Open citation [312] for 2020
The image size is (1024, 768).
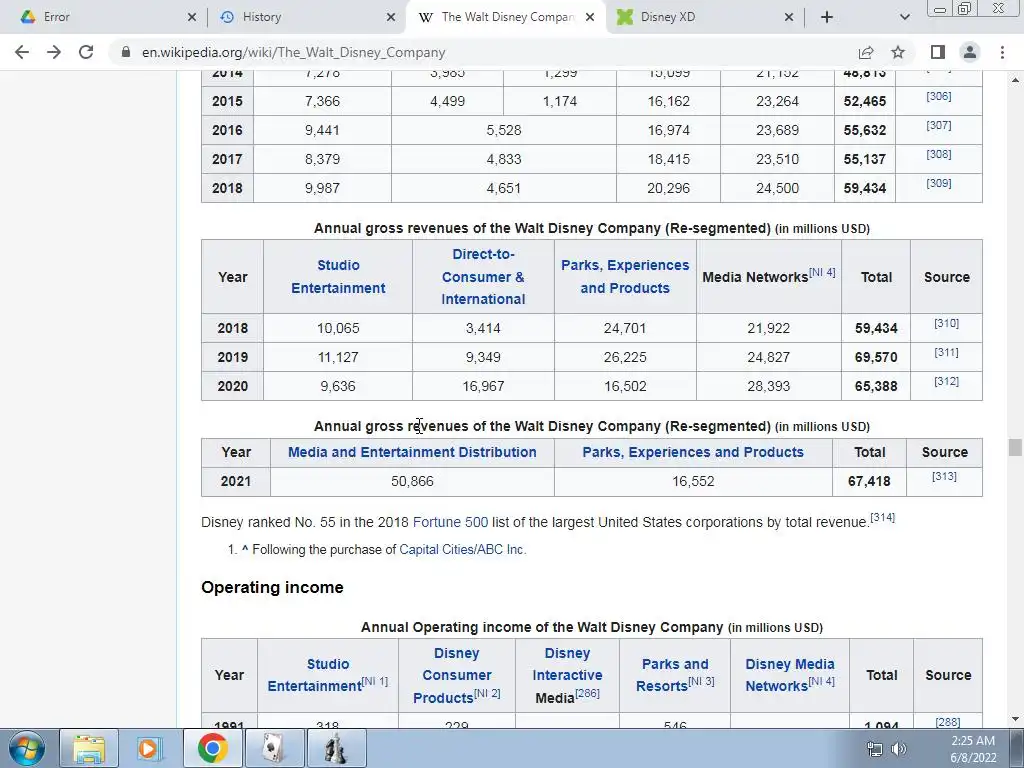(x=946, y=381)
